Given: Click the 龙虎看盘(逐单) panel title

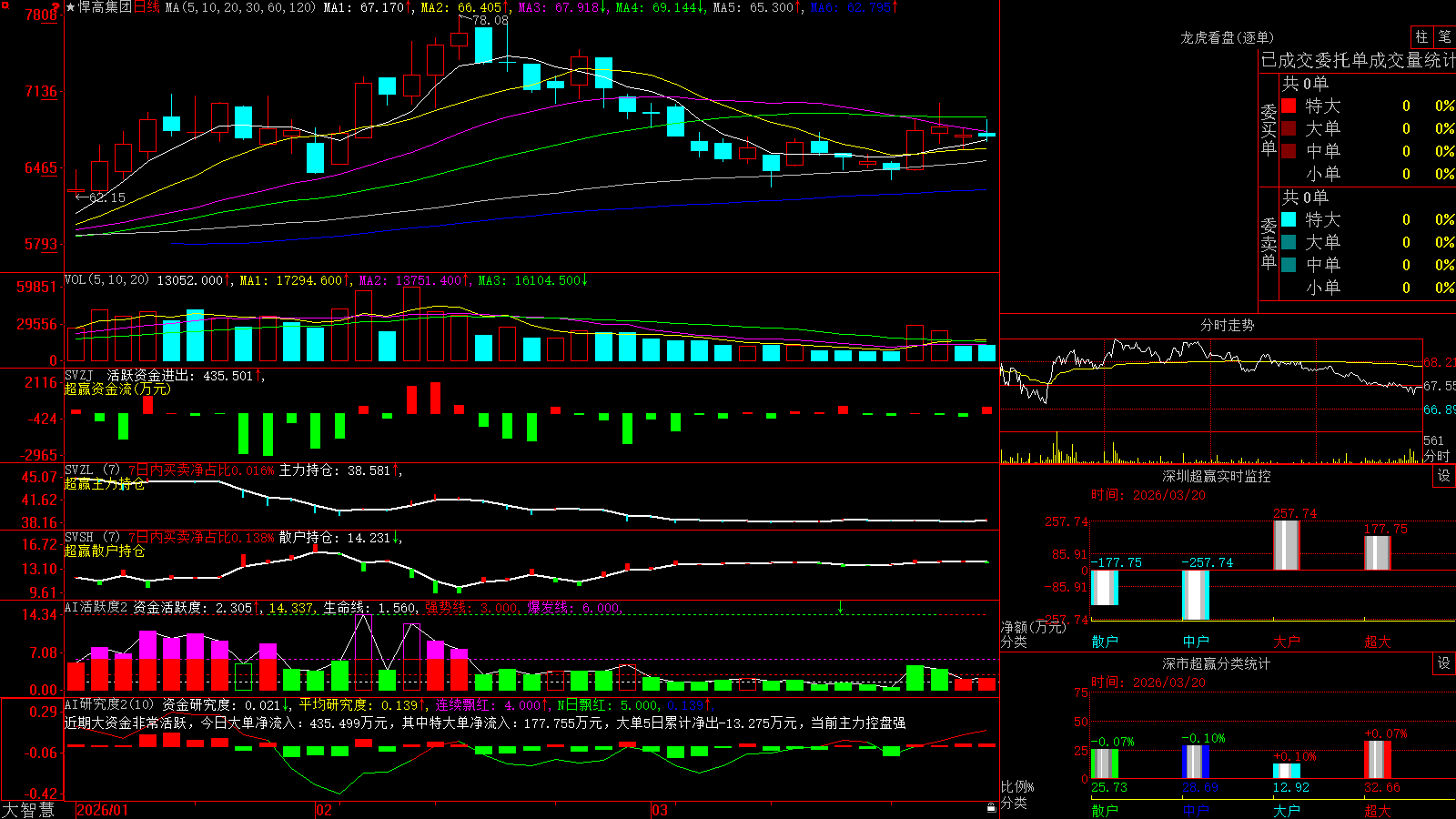Looking at the screenshot, I should pyautogui.click(x=1228, y=37).
